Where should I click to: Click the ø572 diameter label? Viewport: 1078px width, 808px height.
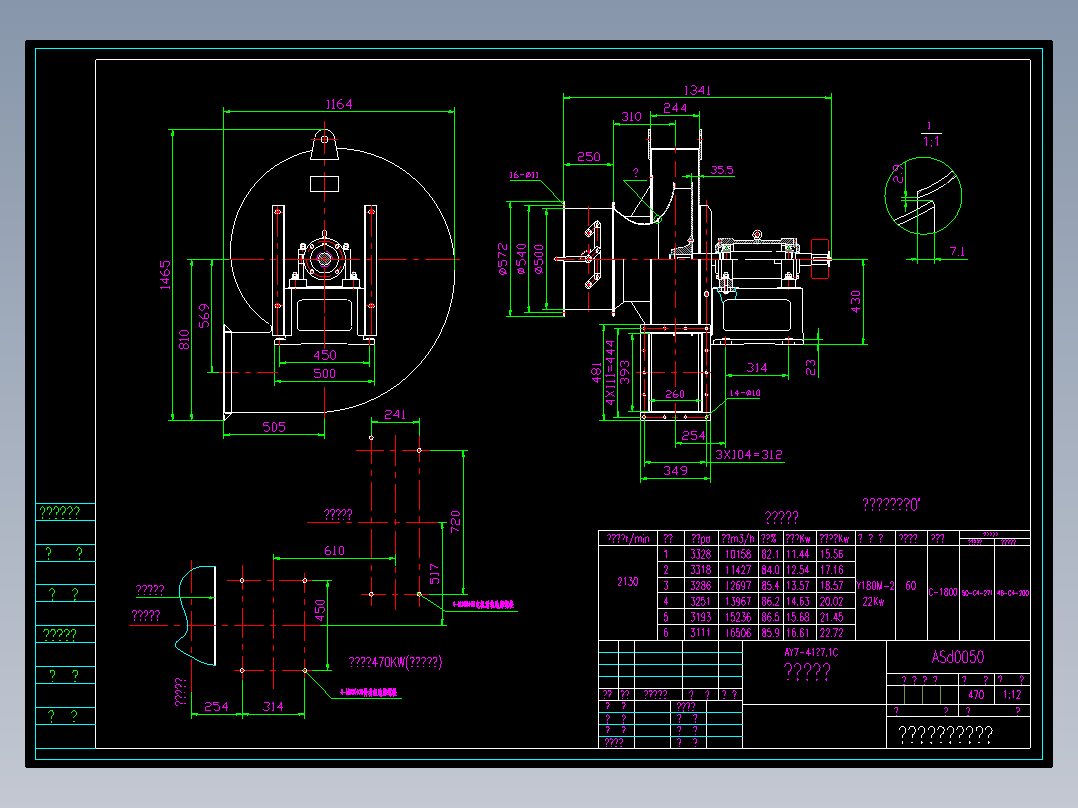[x=503, y=259]
